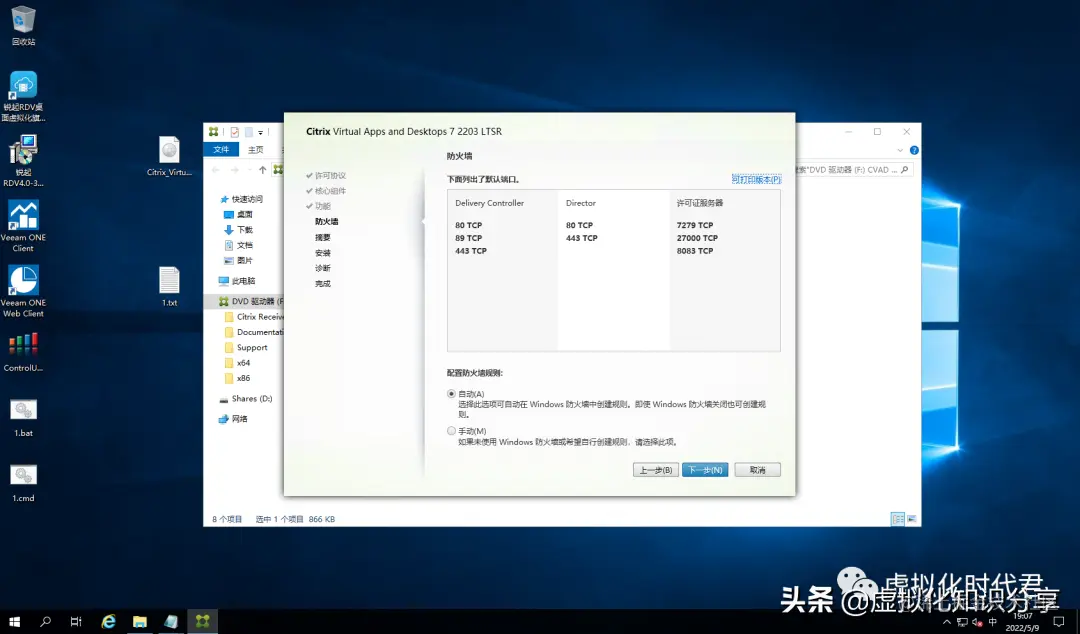Select the running Citrix installer taskbar icon

[x=202, y=620]
